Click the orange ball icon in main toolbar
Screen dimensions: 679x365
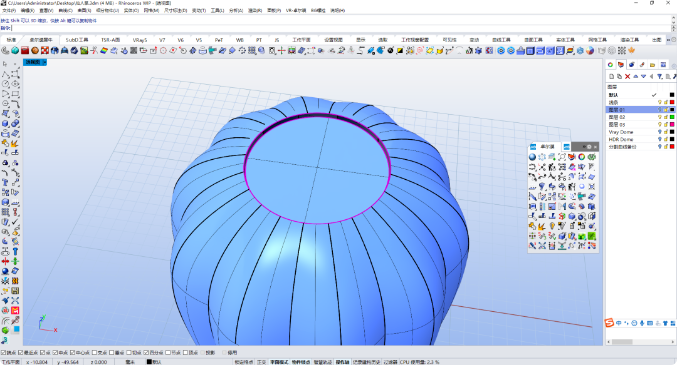(x=35, y=51)
